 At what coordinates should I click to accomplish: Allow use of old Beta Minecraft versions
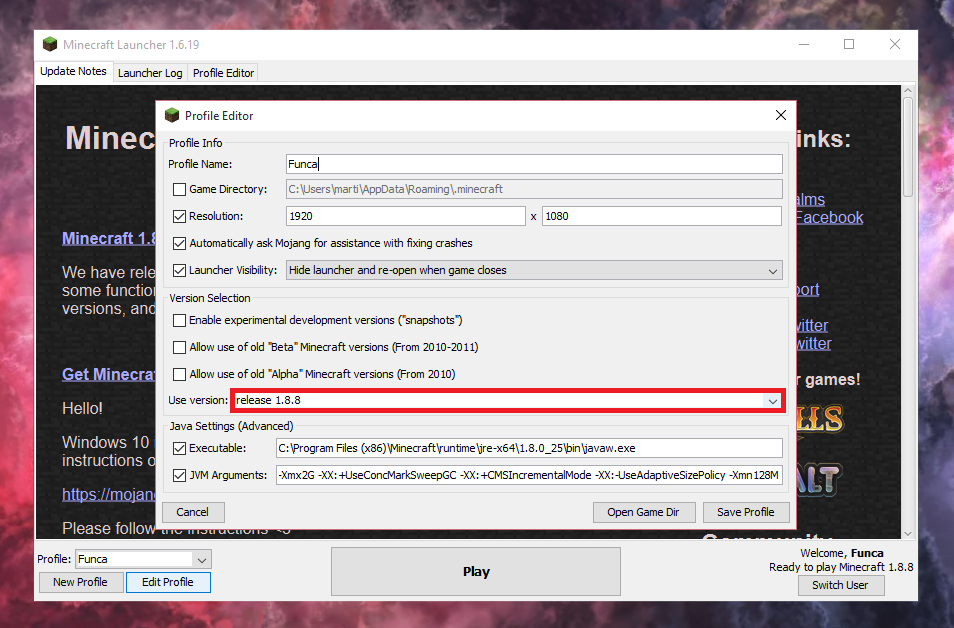coord(179,347)
